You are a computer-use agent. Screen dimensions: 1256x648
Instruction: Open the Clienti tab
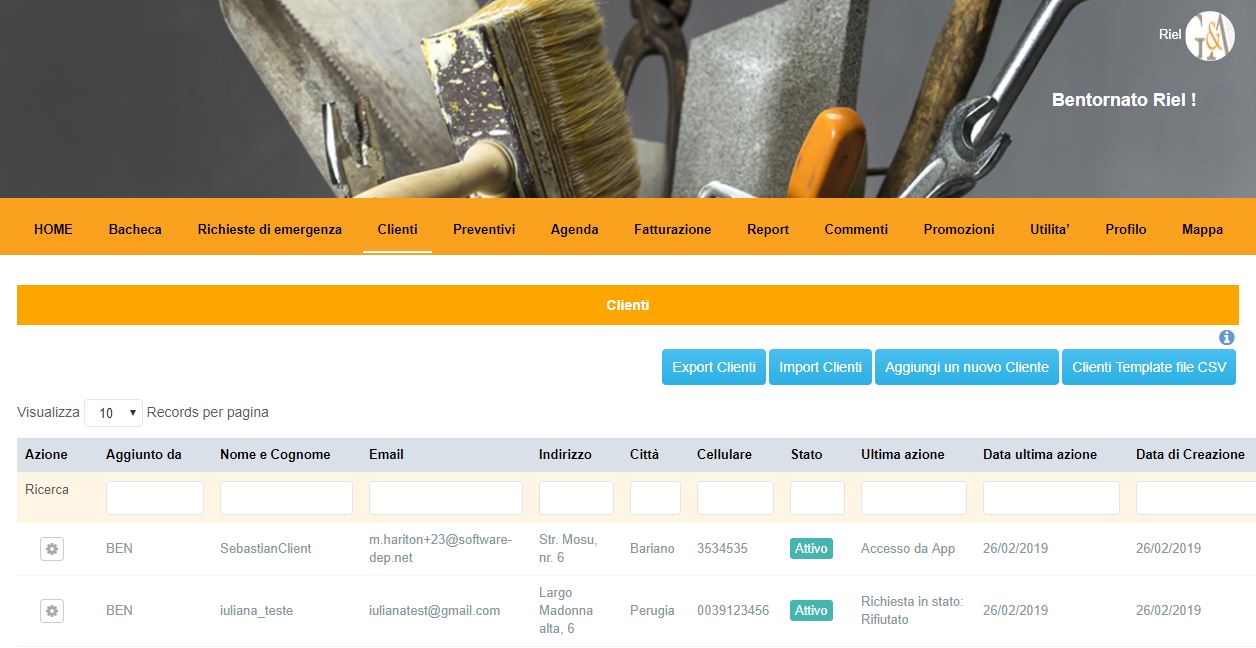point(397,229)
